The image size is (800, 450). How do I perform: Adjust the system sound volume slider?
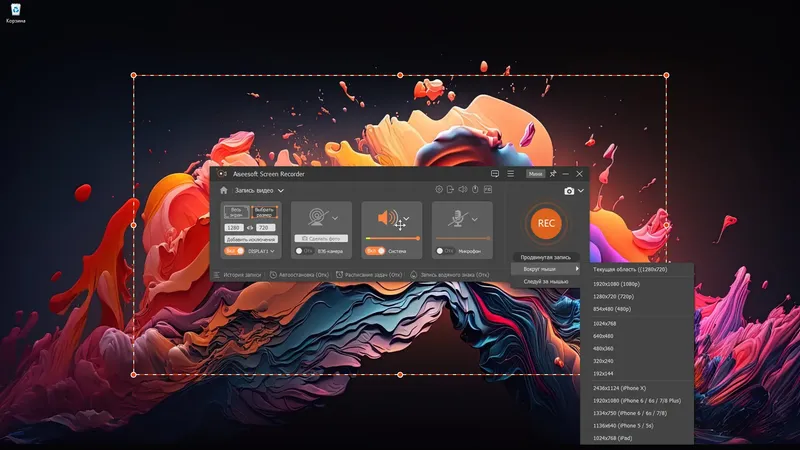392,238
